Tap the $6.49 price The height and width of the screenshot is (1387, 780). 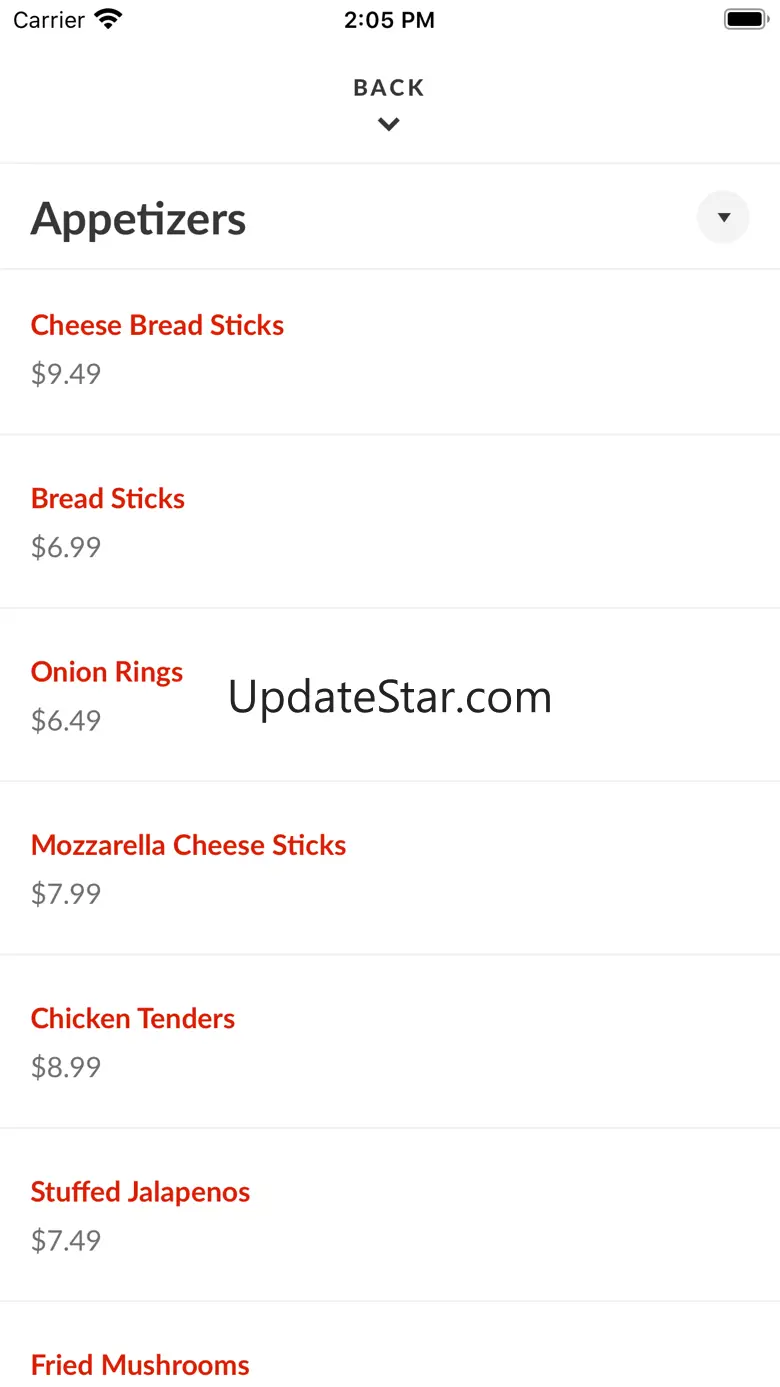click(x=66, y=720)
